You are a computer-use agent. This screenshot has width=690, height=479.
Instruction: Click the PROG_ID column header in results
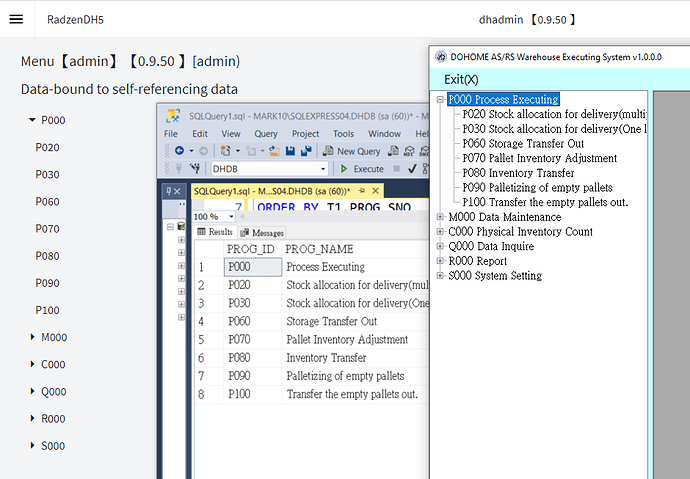click(x=252, y=249)
